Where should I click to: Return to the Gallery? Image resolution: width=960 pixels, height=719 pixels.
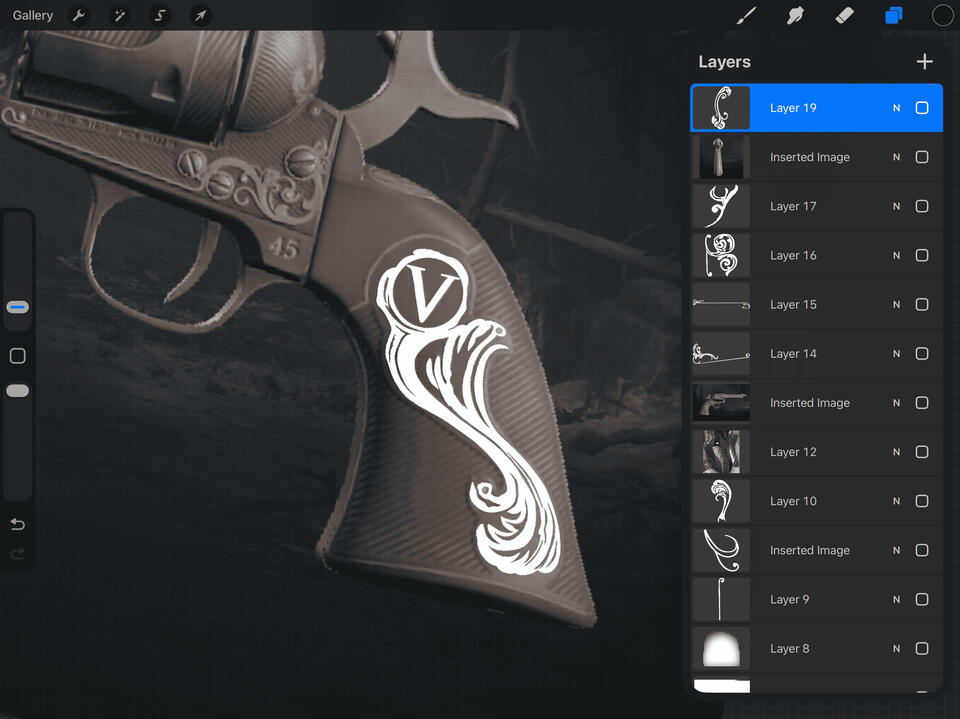[33, 16]
